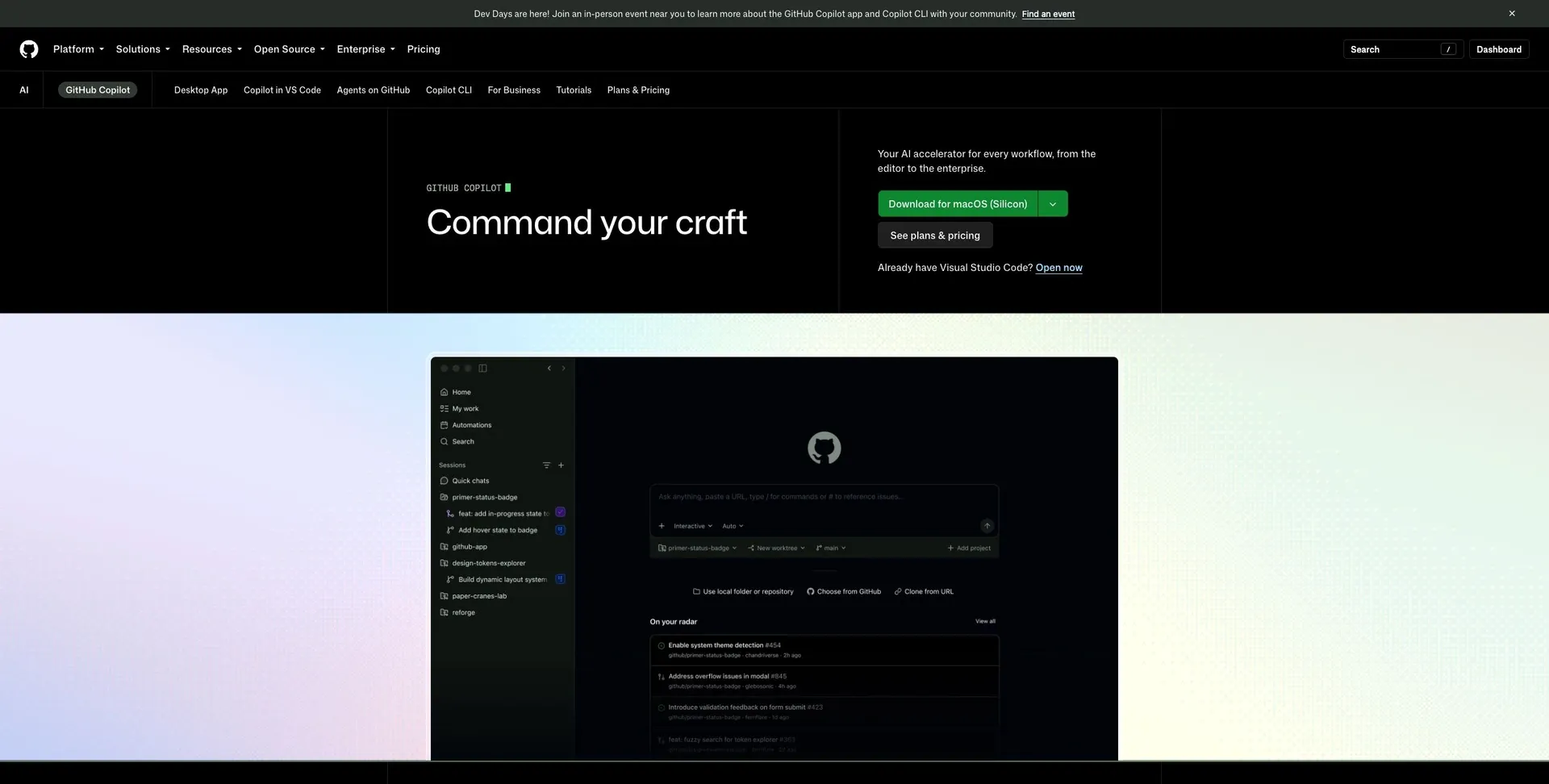Click the large GitHub logo in preview
Viewport: 1549px width, 784px height.
pos(825,448)
